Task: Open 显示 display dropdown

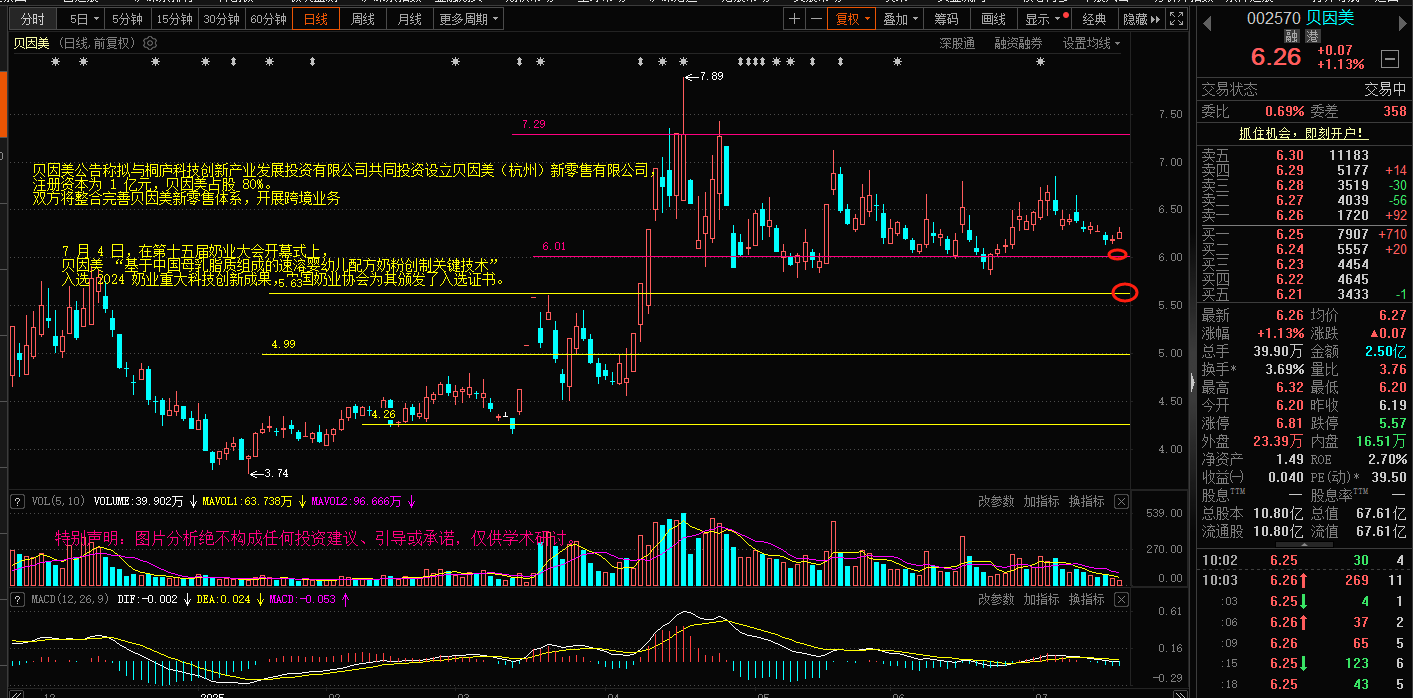Action: click(1042, 19)
